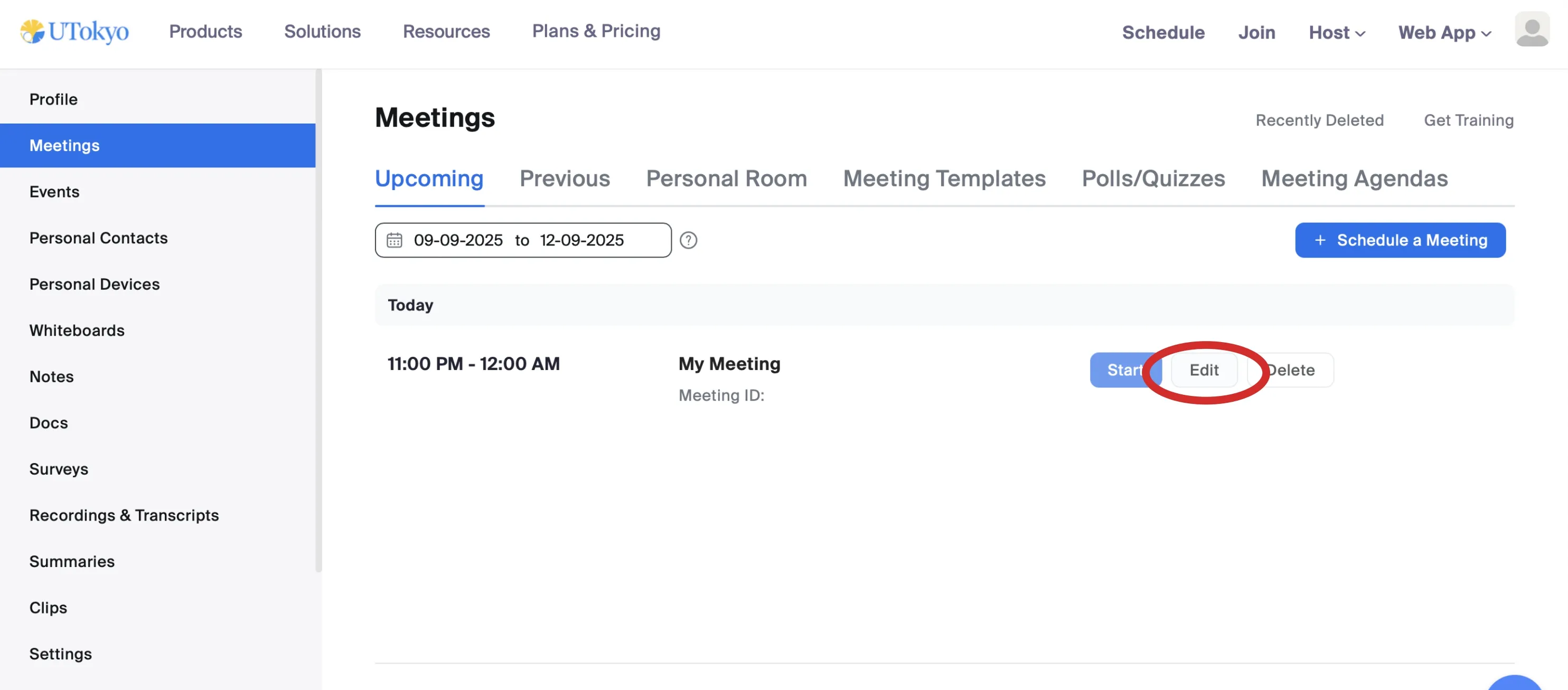
Task: Go to Whiteboards in sidebar
Action: coord(77,330)
